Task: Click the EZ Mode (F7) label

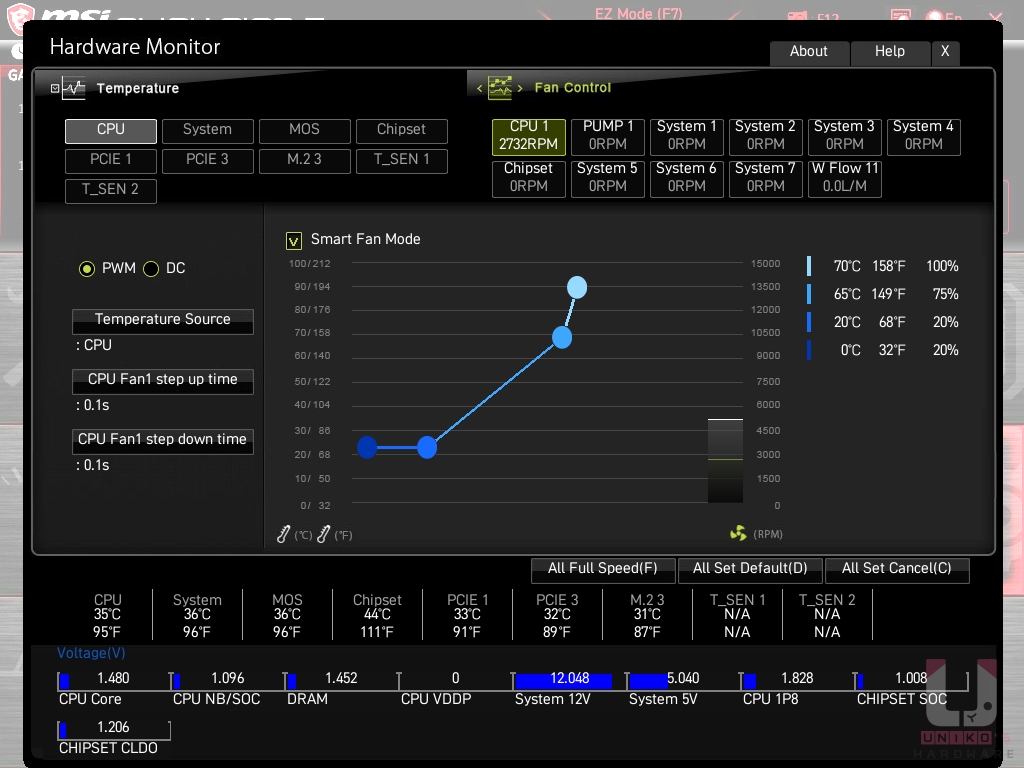Action: click(x=639, y=13)
